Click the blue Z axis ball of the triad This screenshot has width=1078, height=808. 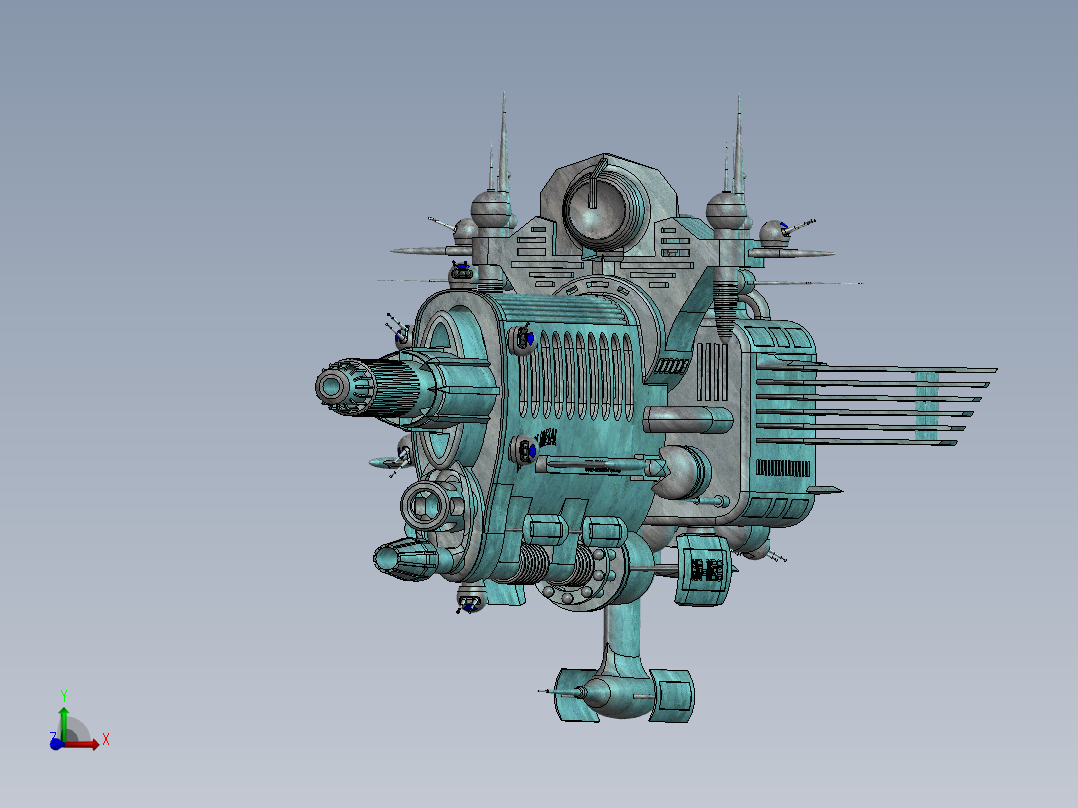[x=56, y=743]
